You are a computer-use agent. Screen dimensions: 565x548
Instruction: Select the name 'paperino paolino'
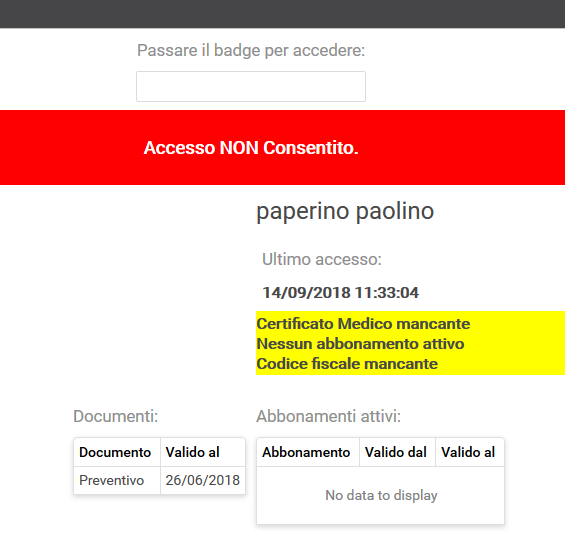coord(345,211)
